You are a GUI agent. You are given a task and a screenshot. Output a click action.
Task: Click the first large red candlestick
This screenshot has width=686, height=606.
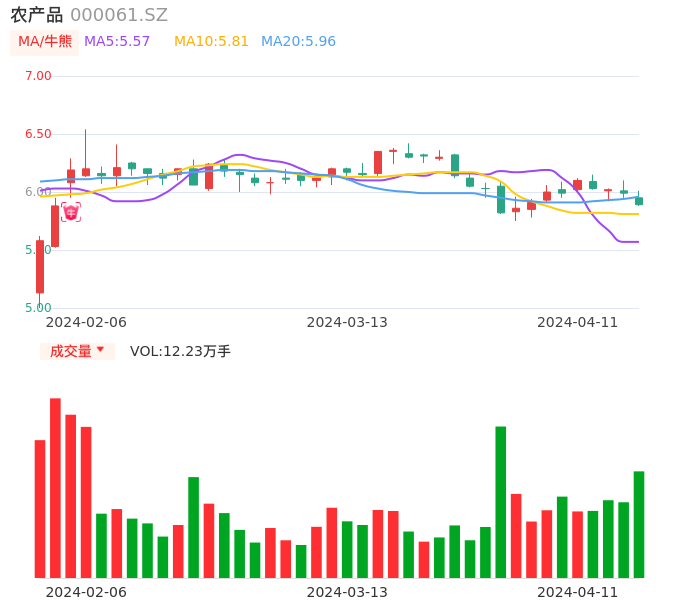point(40,266)
